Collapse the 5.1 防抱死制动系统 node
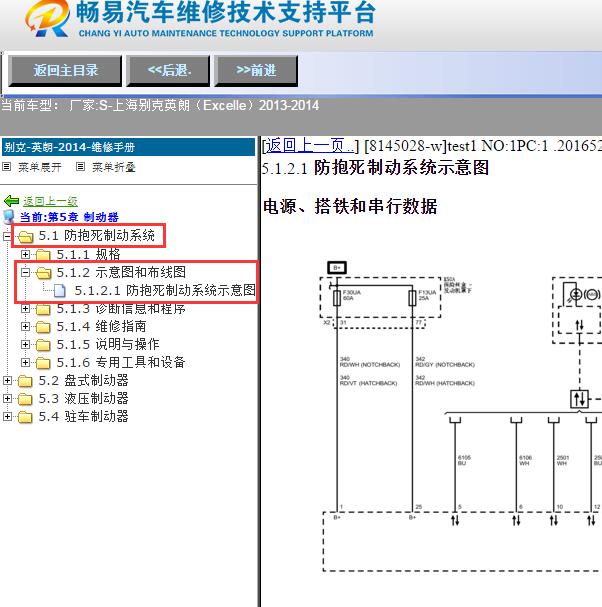Viewport: 602px width, 607px height. [7, 236]
